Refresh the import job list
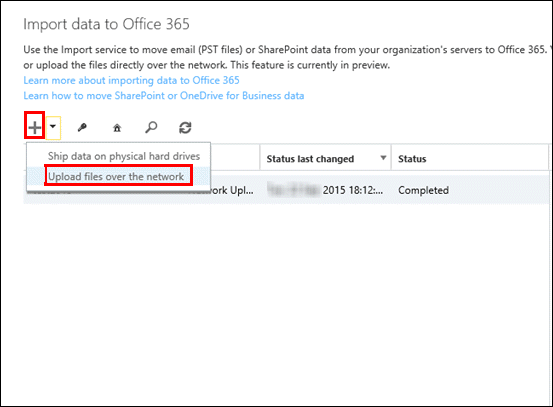Viewport: 553px width, 407px height. (x=185, y=128)
